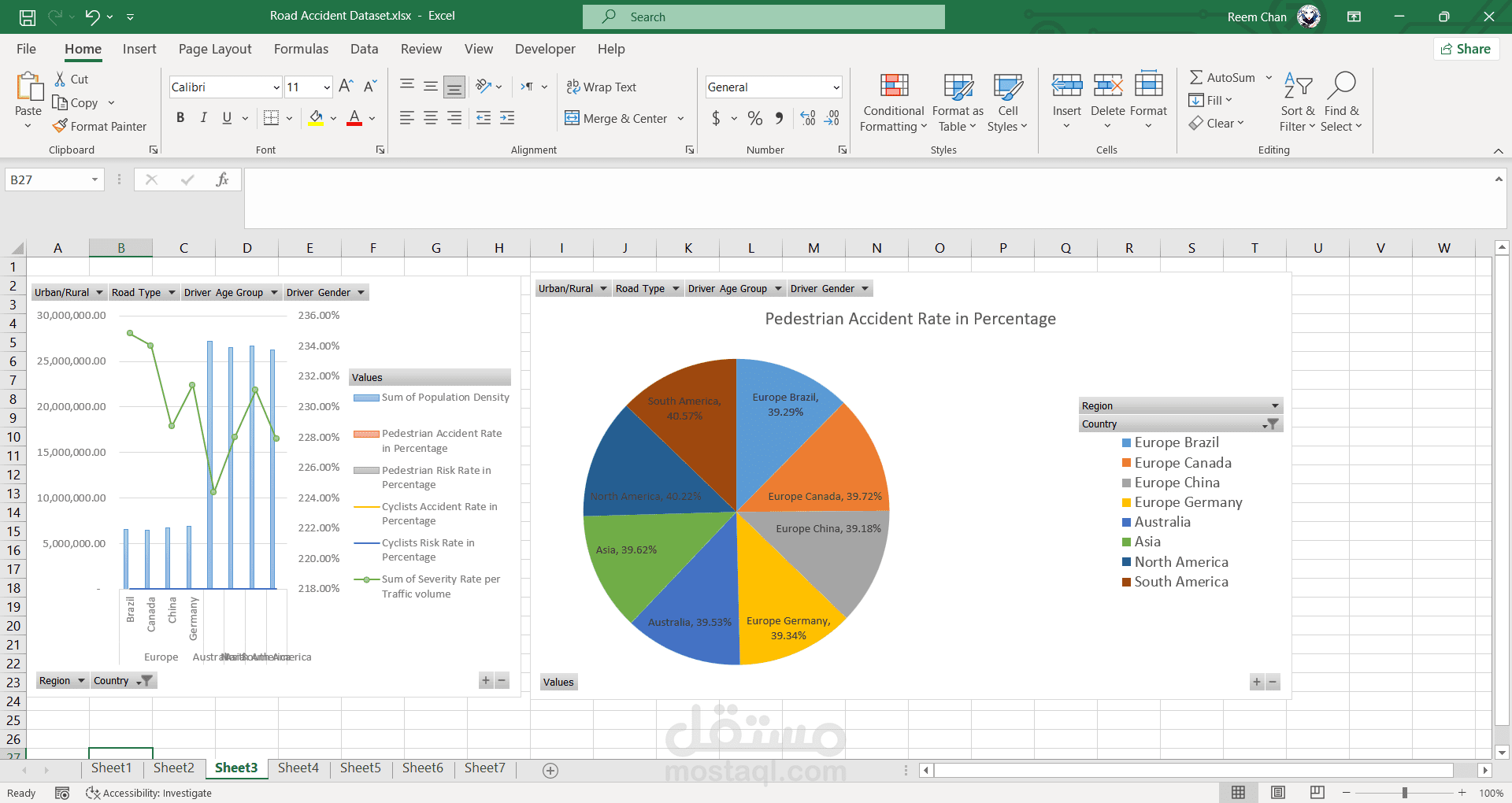
Task: Enable Wrap Text for selected cell
Action: coord(602,87)
